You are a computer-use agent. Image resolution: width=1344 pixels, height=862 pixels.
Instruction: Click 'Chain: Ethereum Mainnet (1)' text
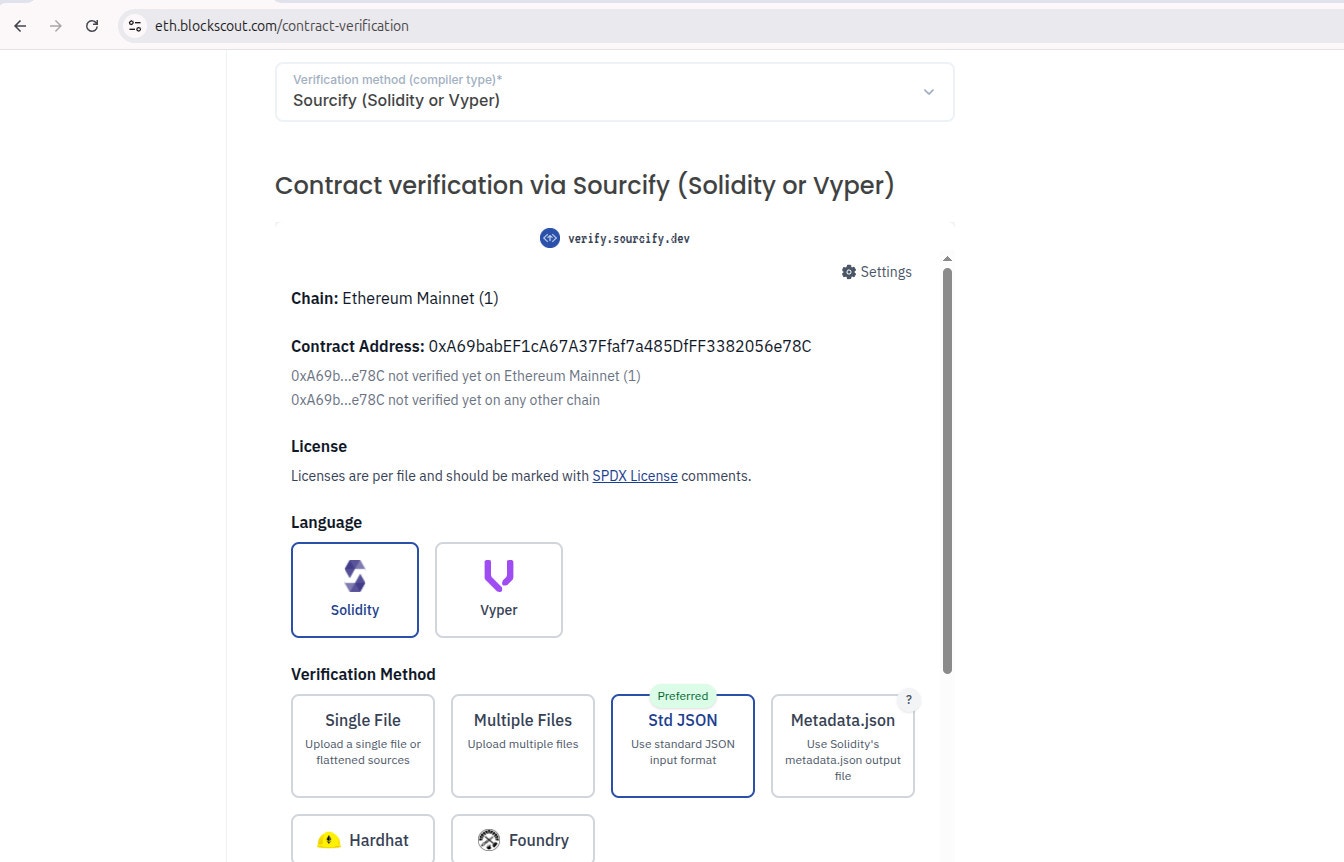coord(395,298)
